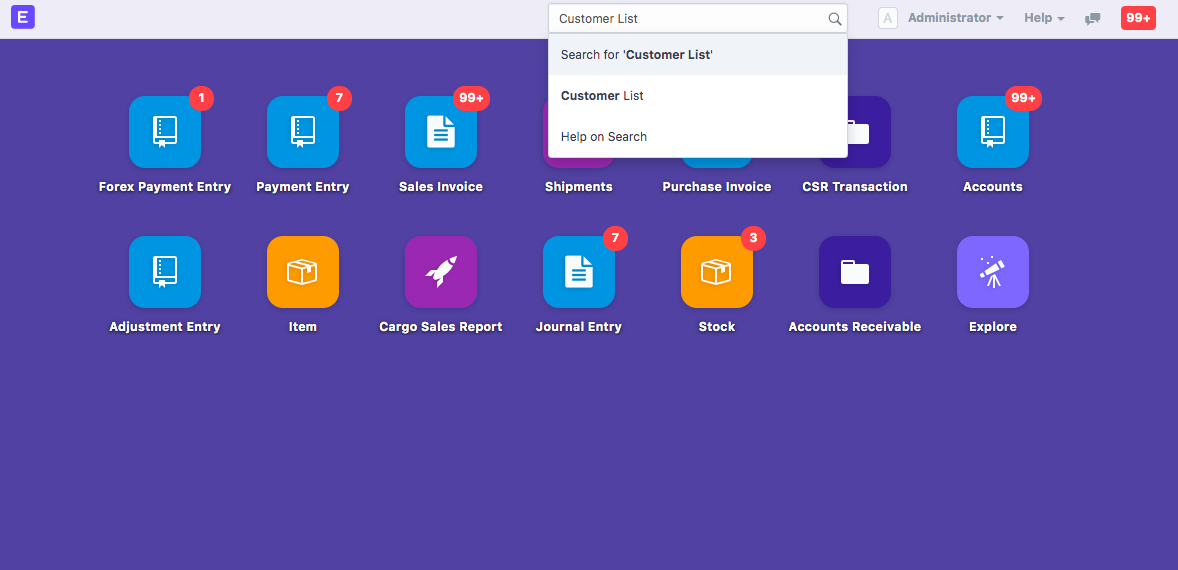This screenshot has width=1178, height=570.
Task: Click the Cargo Sales Report label
Action: pos(441,327)
